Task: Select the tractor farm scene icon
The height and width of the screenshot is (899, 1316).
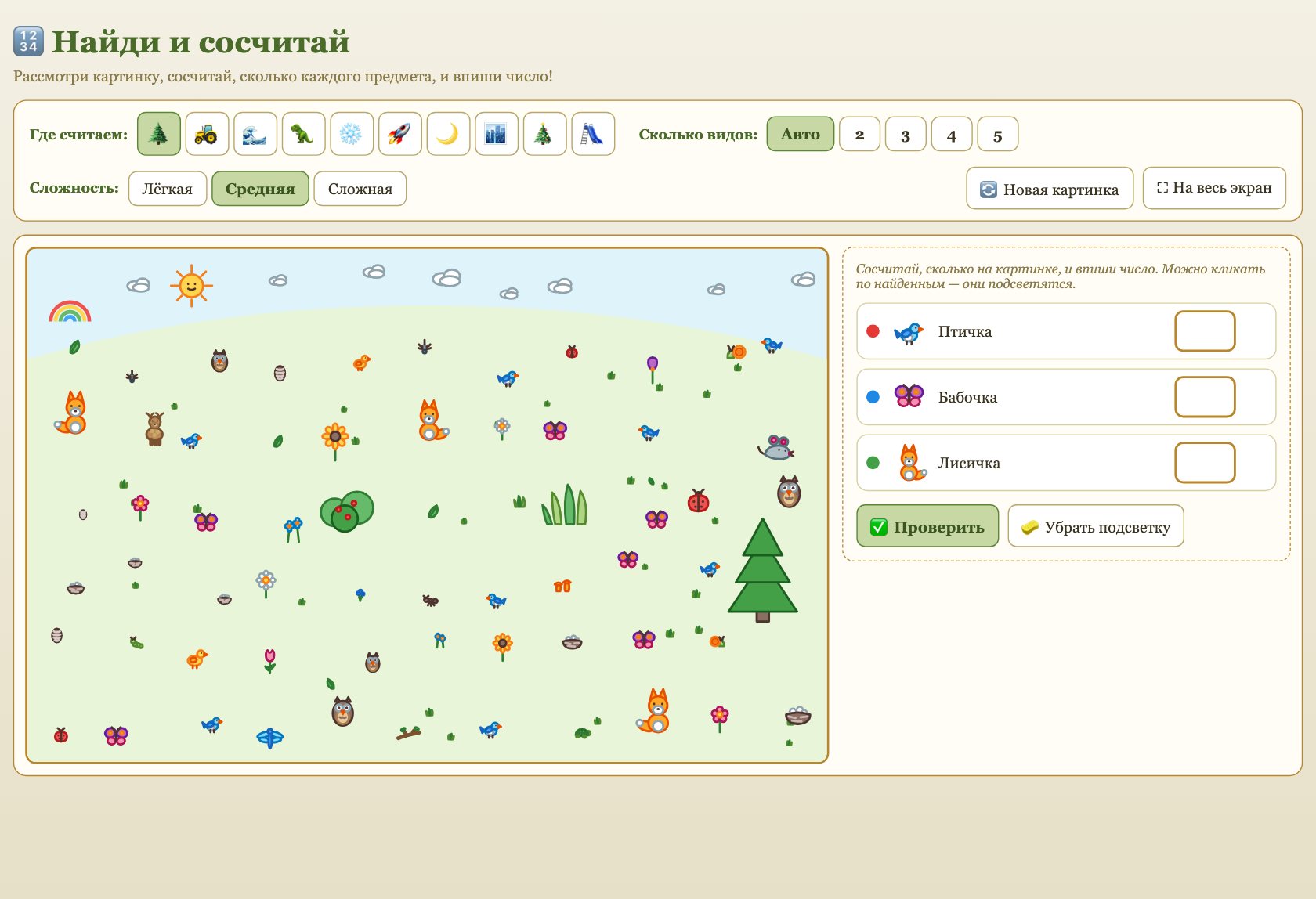Action: (207, 134)
